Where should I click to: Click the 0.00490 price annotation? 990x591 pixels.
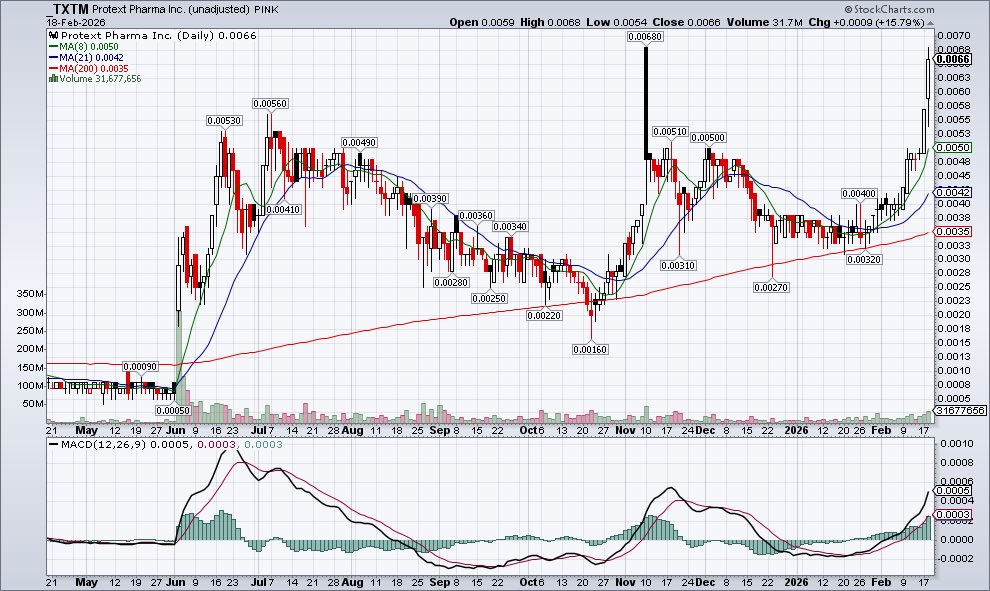pos(359,143)
